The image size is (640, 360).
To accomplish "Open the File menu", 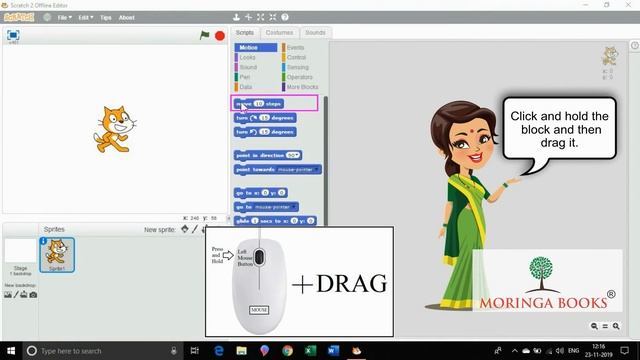I will click(64, 18).
